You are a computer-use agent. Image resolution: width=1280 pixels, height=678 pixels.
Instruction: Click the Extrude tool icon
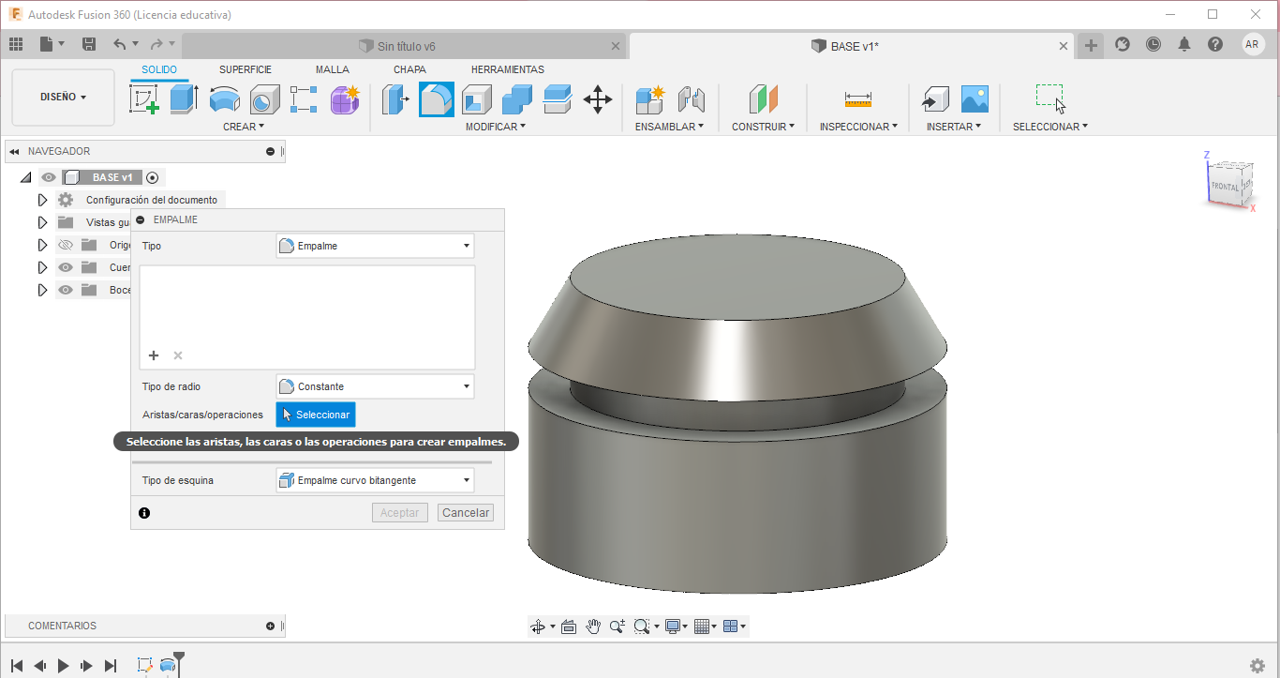[184, 99]
